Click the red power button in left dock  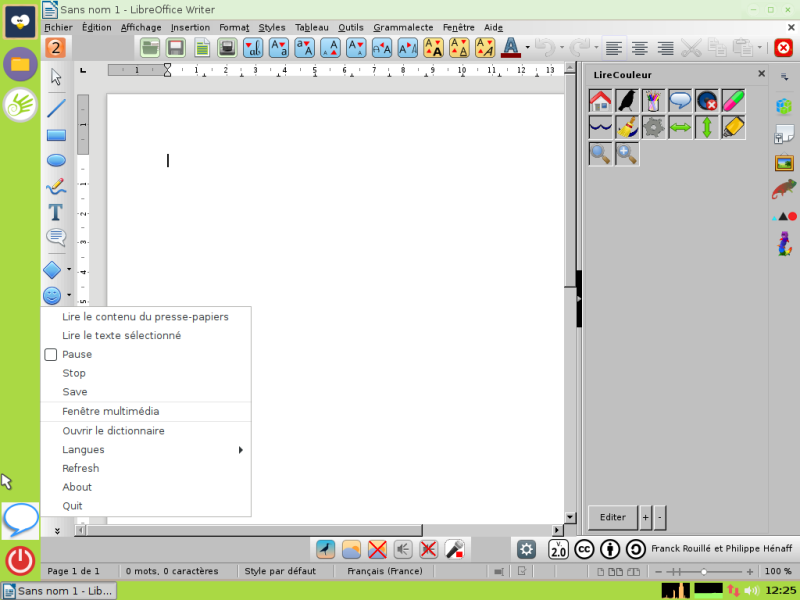tap(20, 561)
